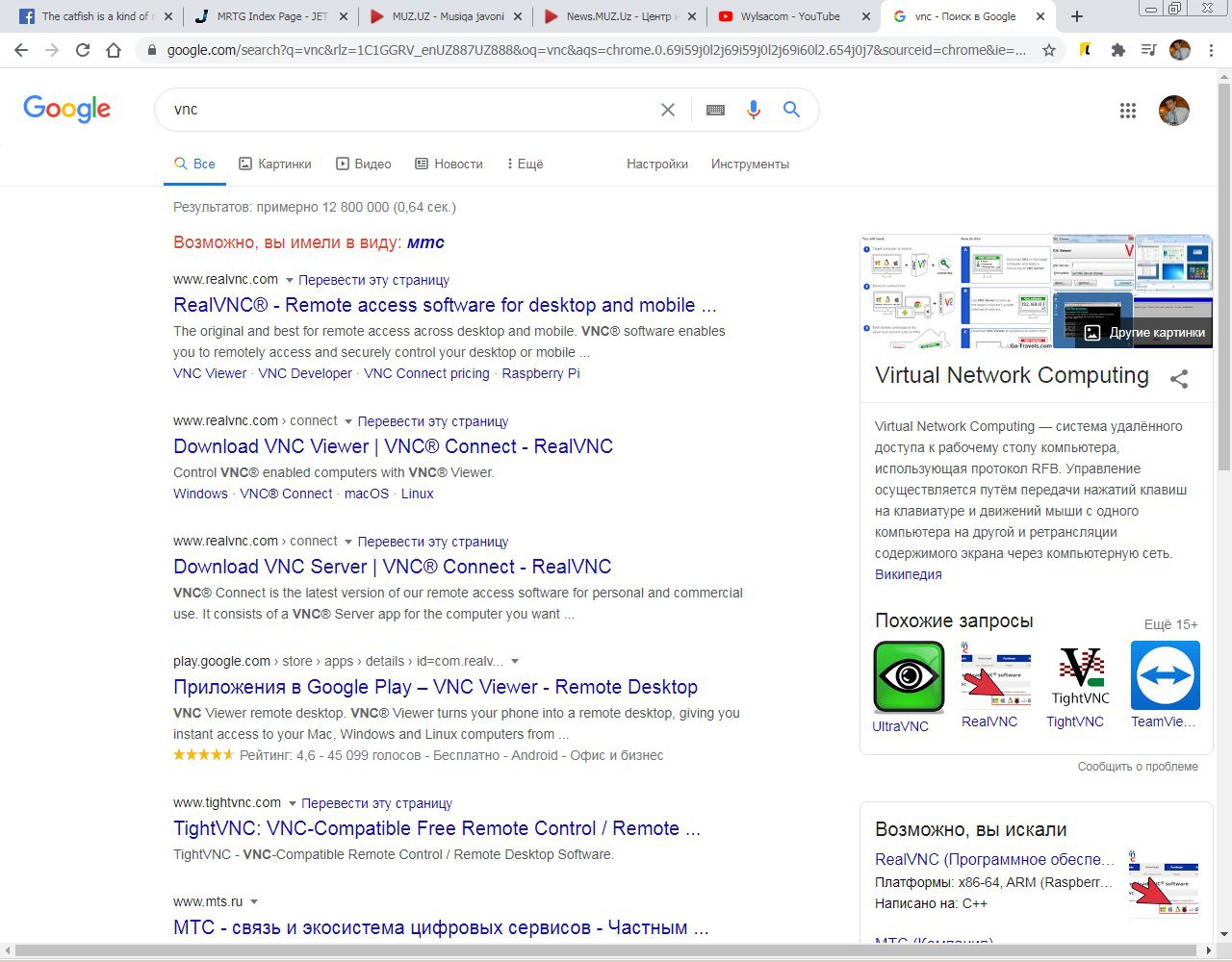The height and width of the screenshot is (962, 1232).
Task: Open the VNC Connect pricing sitelink
Action: tap(426, 373)
